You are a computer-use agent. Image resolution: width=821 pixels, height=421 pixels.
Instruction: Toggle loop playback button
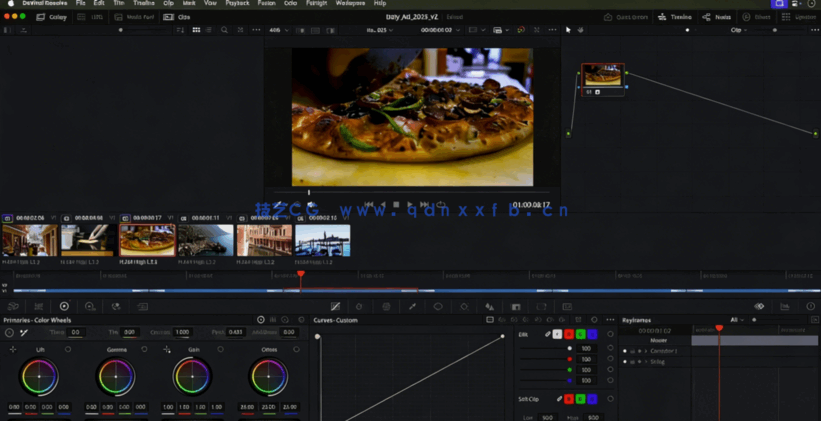441,205
